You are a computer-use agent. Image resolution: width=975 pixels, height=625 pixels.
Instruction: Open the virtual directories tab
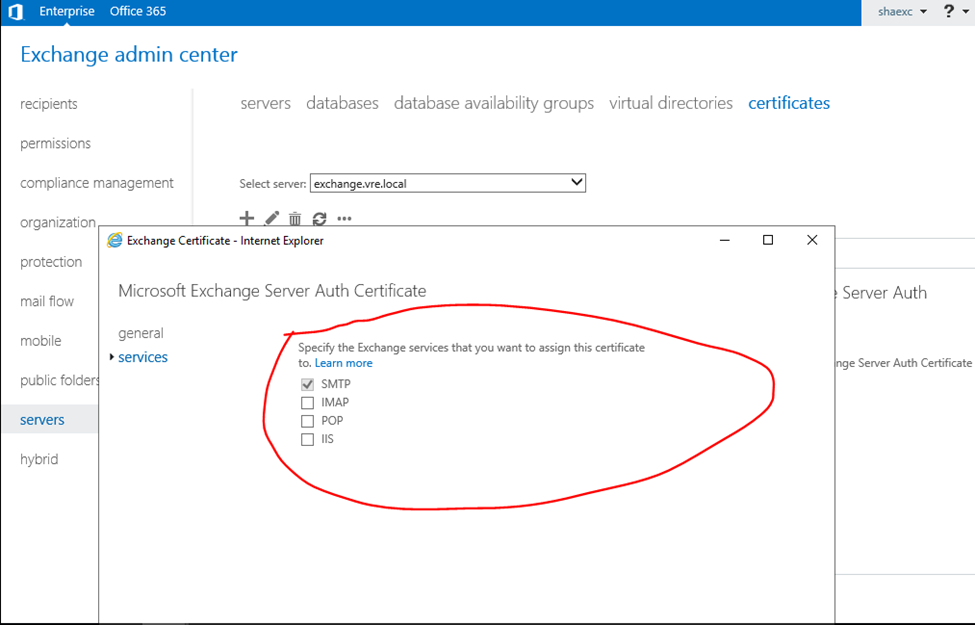pyautogui.click(x=670, y=103)
